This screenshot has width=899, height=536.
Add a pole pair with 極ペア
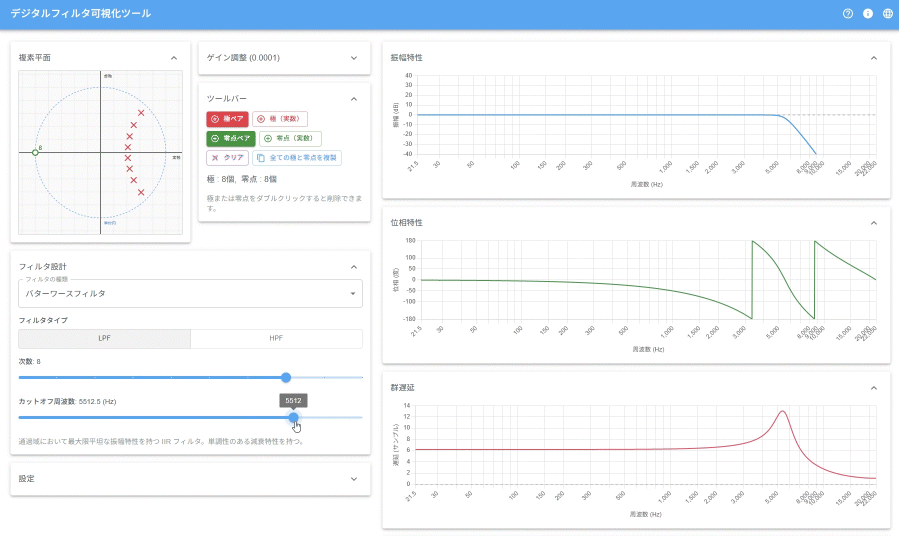(x=227, y=119)
